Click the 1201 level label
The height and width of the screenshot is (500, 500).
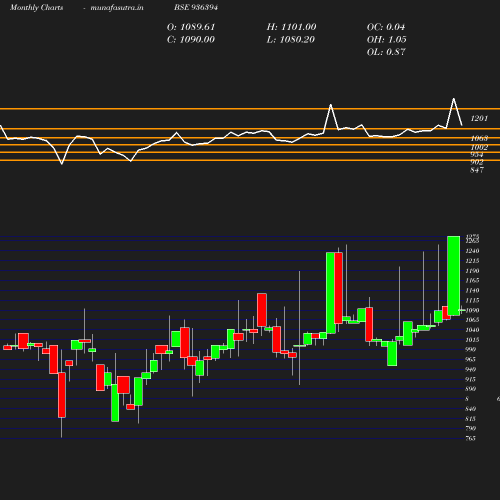(x=479, y=118)
